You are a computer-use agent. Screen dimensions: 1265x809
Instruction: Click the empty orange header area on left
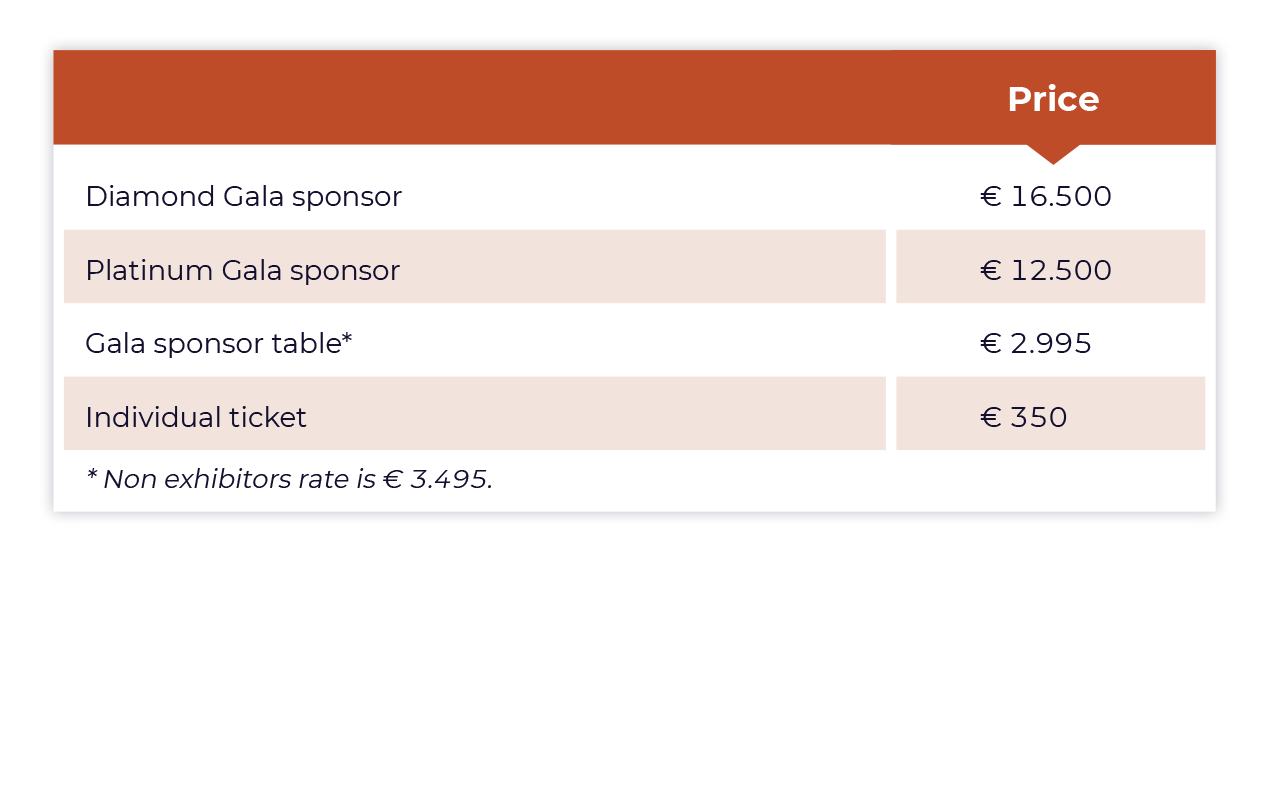(472, 97)
